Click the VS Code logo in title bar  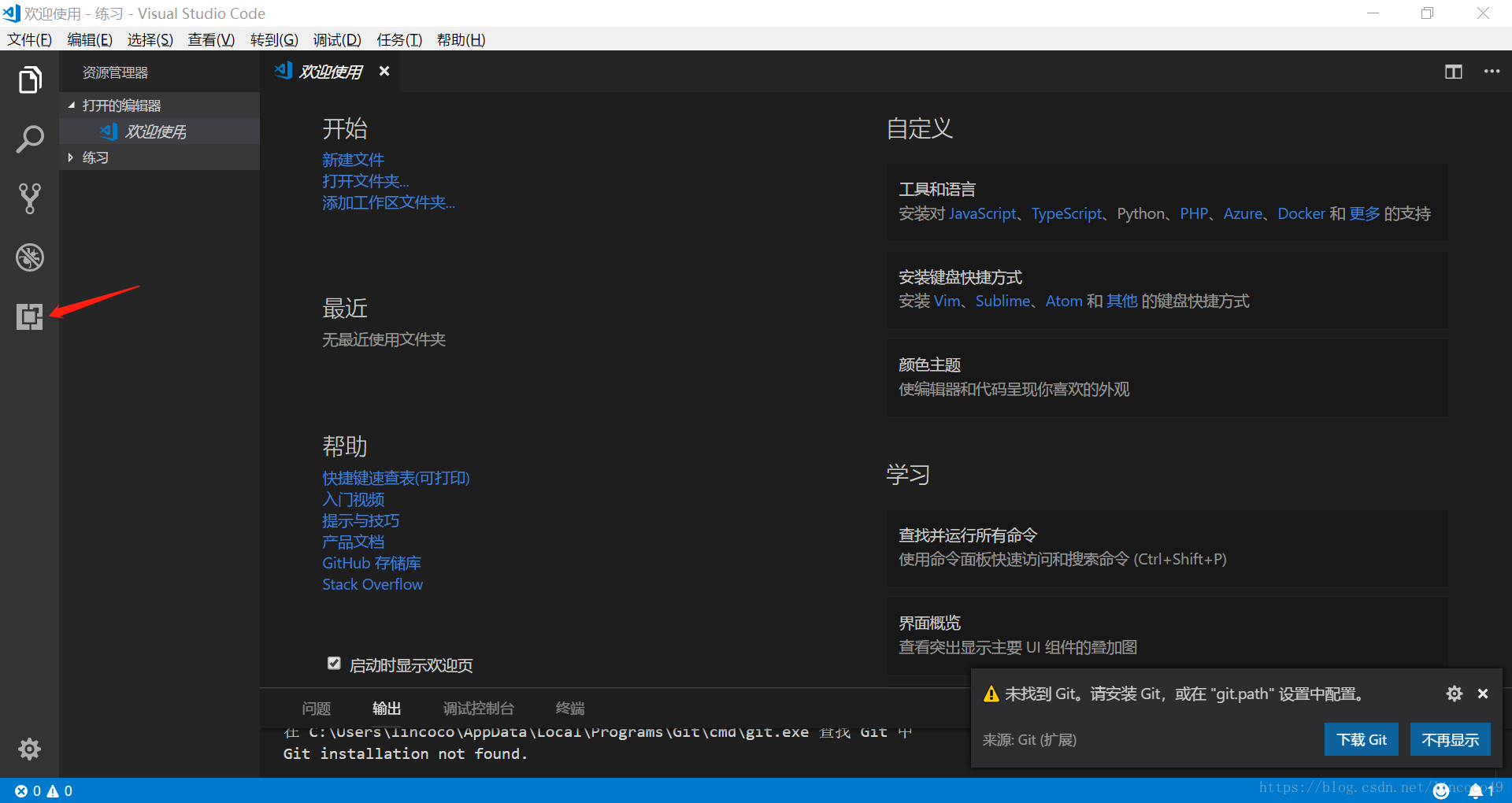click(11, 13)
